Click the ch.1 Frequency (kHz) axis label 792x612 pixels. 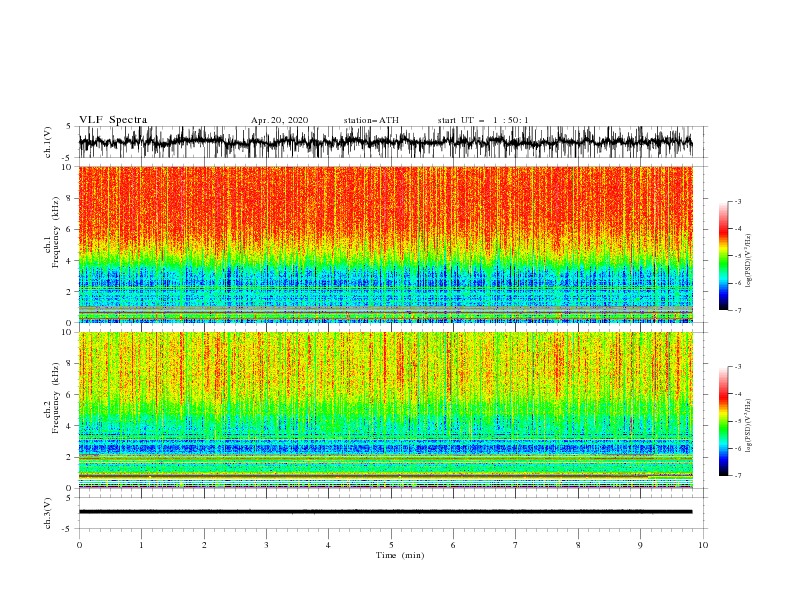point(52,233)
